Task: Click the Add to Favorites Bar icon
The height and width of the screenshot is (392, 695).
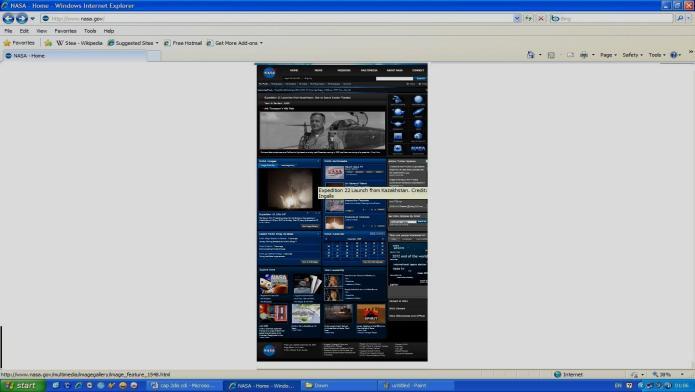Action: 48,43
